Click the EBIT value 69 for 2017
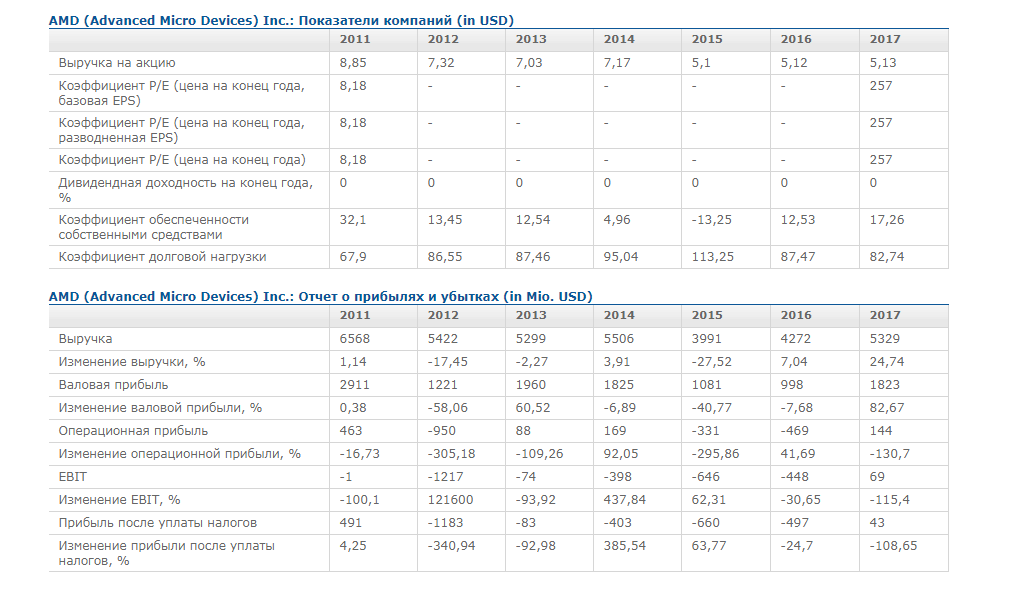The image size is (1024, 590). (x=877, y=477)
